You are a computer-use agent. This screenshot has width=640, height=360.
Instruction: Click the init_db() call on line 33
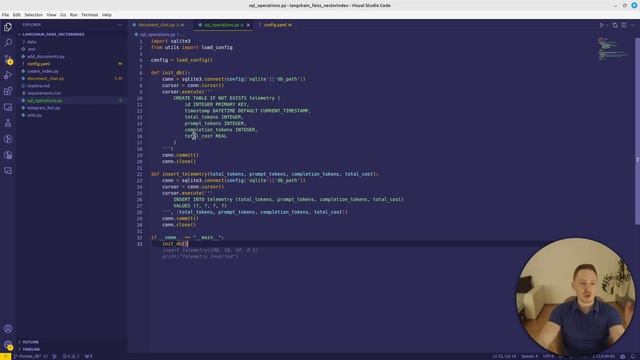click(x=175, y=244)
